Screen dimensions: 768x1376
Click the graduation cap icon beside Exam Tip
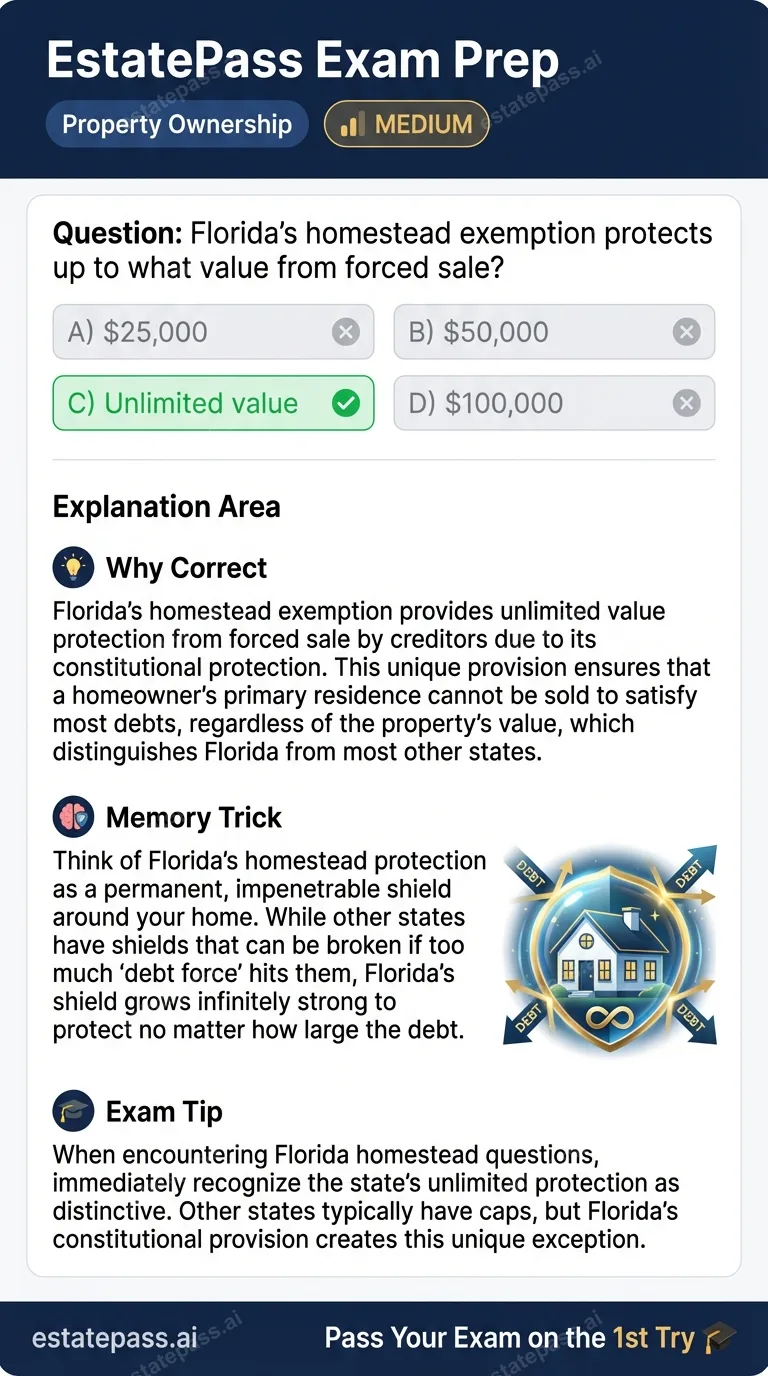tap(73, 1111)
